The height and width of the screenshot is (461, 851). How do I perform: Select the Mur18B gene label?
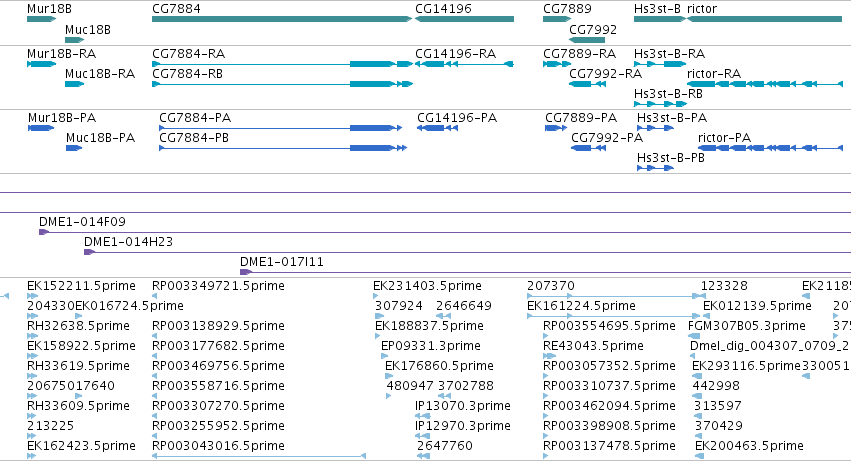coord(49,9)
